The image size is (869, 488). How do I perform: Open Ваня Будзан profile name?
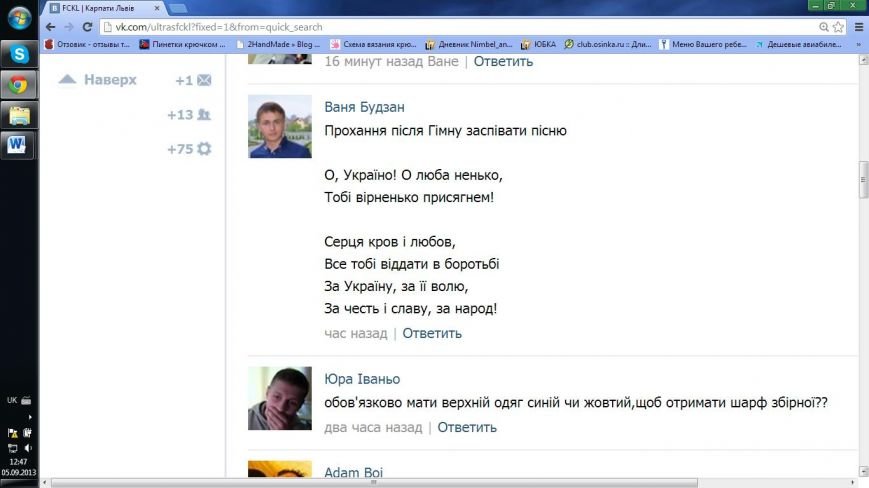pyautogui.click(x=364, y=107)
